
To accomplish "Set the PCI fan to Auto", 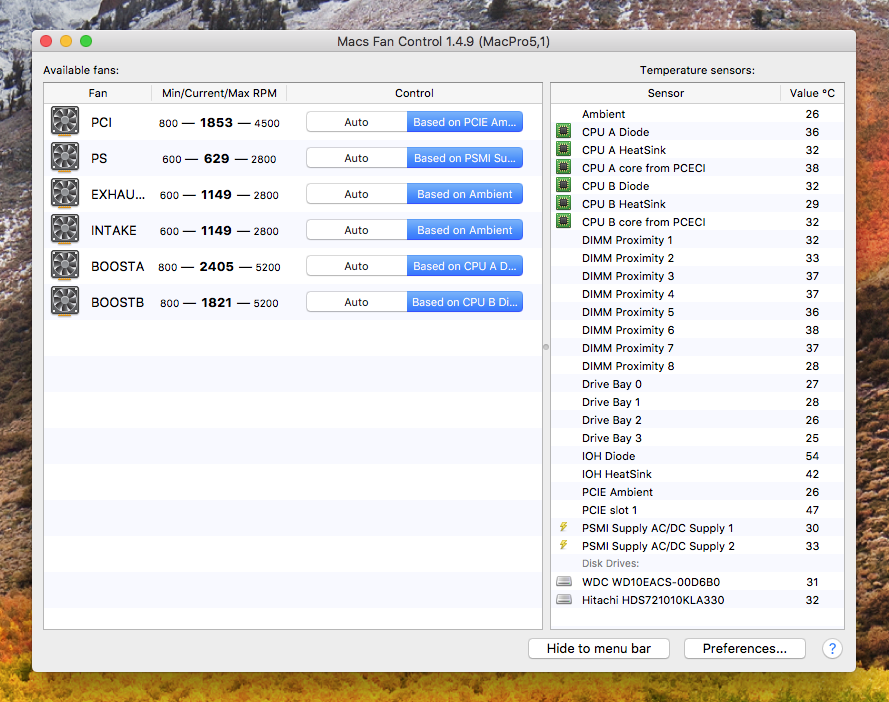I will tap(357, 122).
